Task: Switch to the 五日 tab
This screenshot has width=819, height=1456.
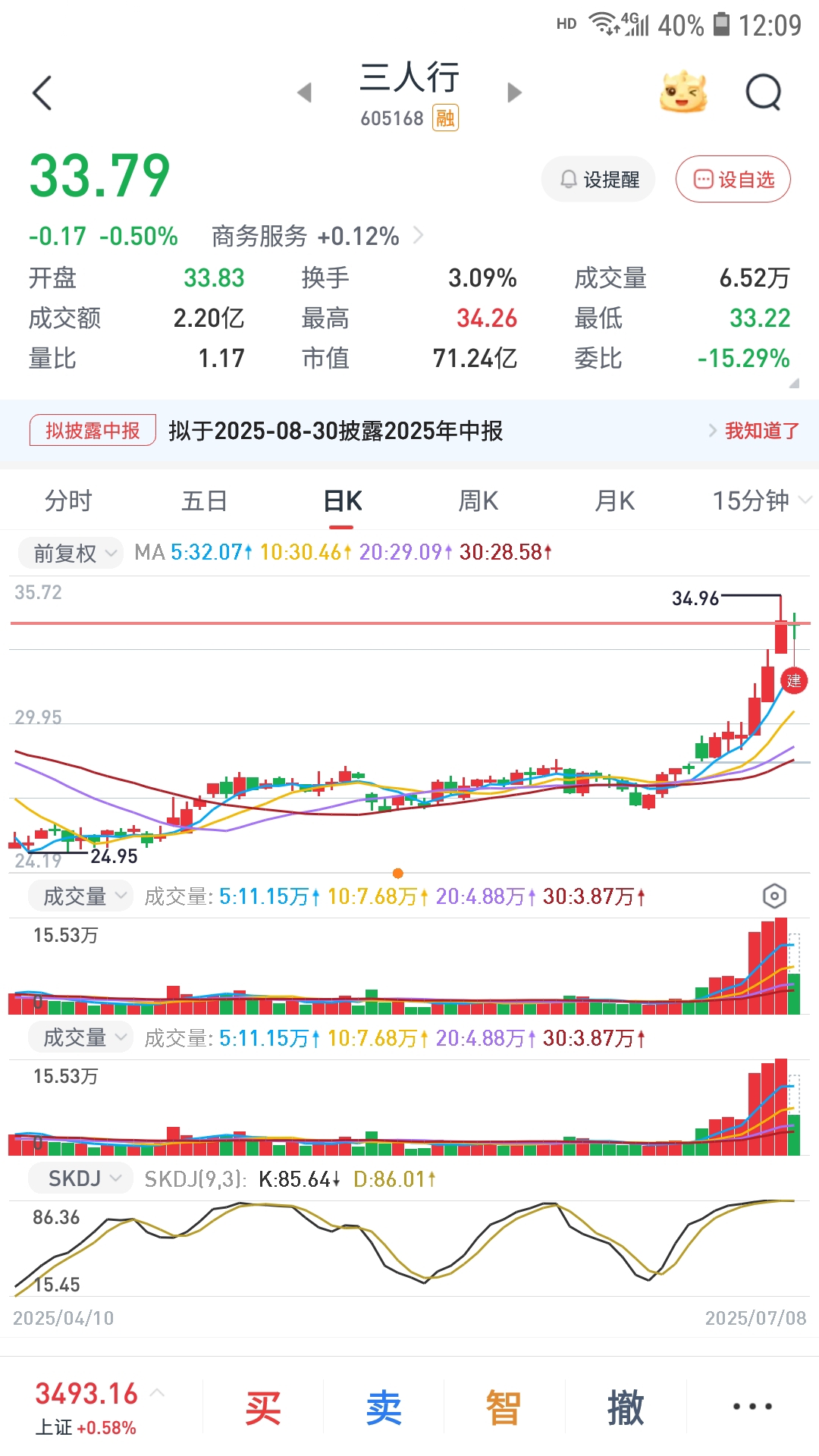Action: coord(205,500)
